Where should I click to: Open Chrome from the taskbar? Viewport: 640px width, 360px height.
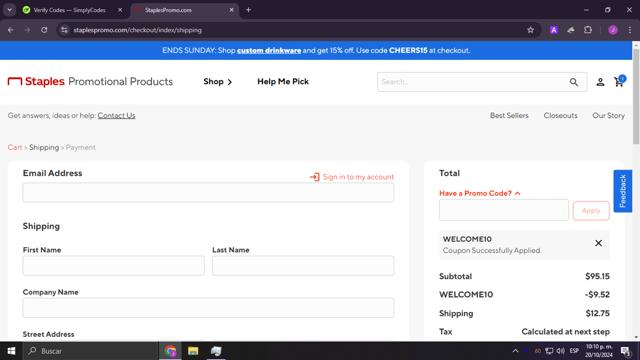point(171,351)
